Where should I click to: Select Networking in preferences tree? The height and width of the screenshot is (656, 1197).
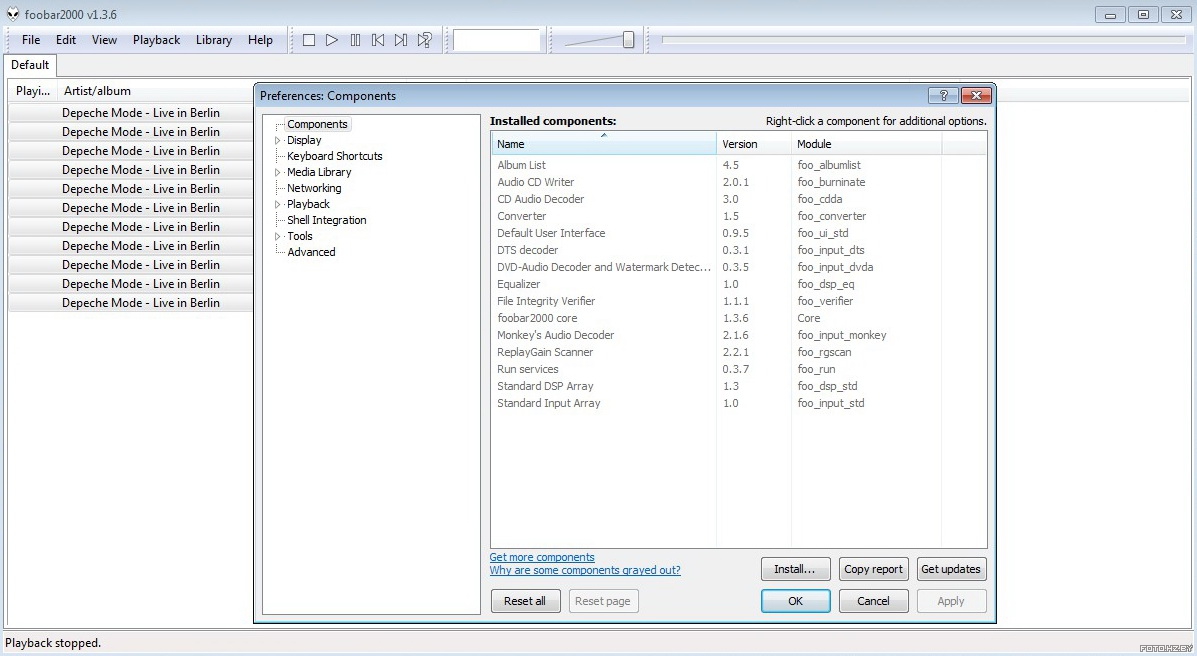coord(315,188)
